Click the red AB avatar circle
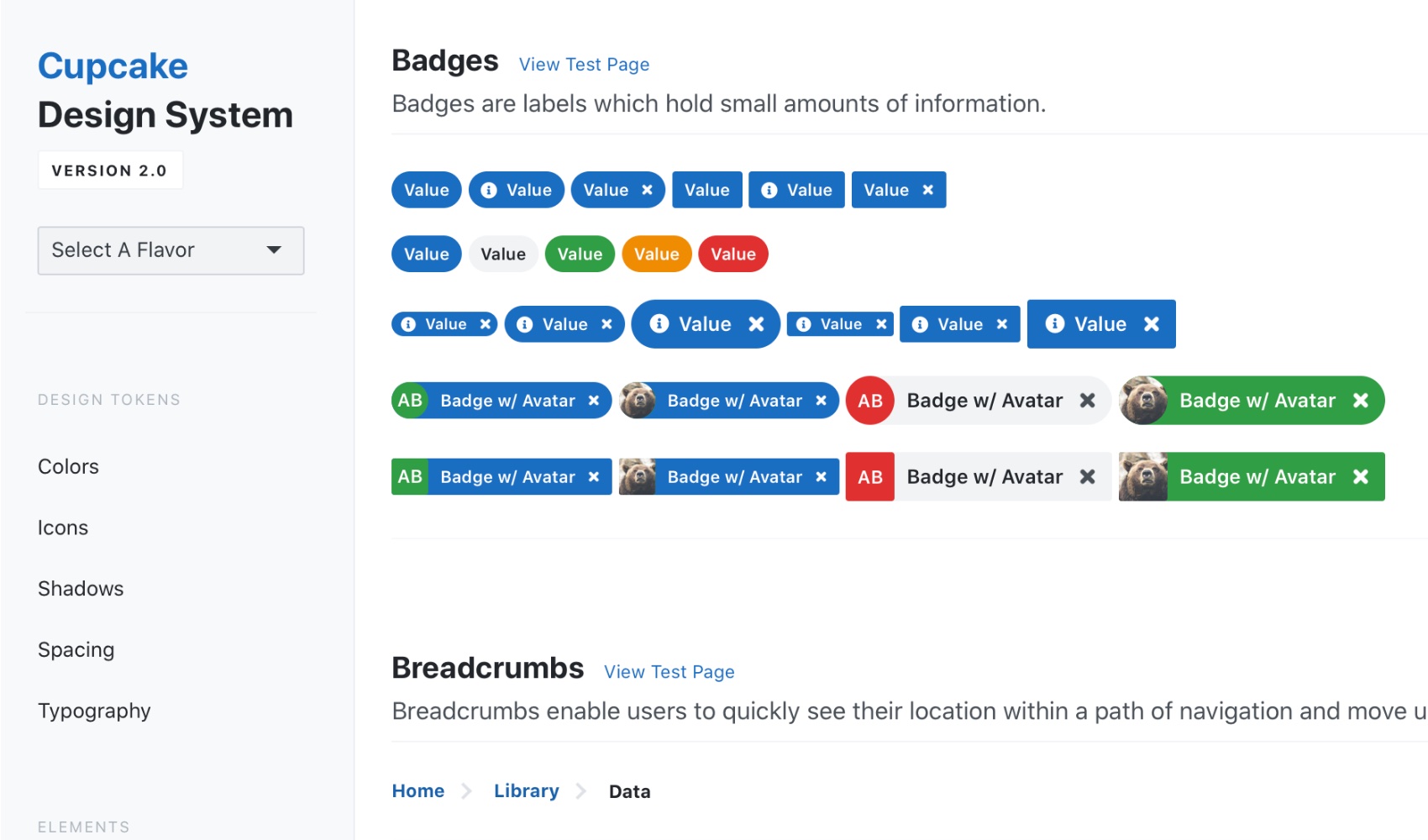 [870, 401]
